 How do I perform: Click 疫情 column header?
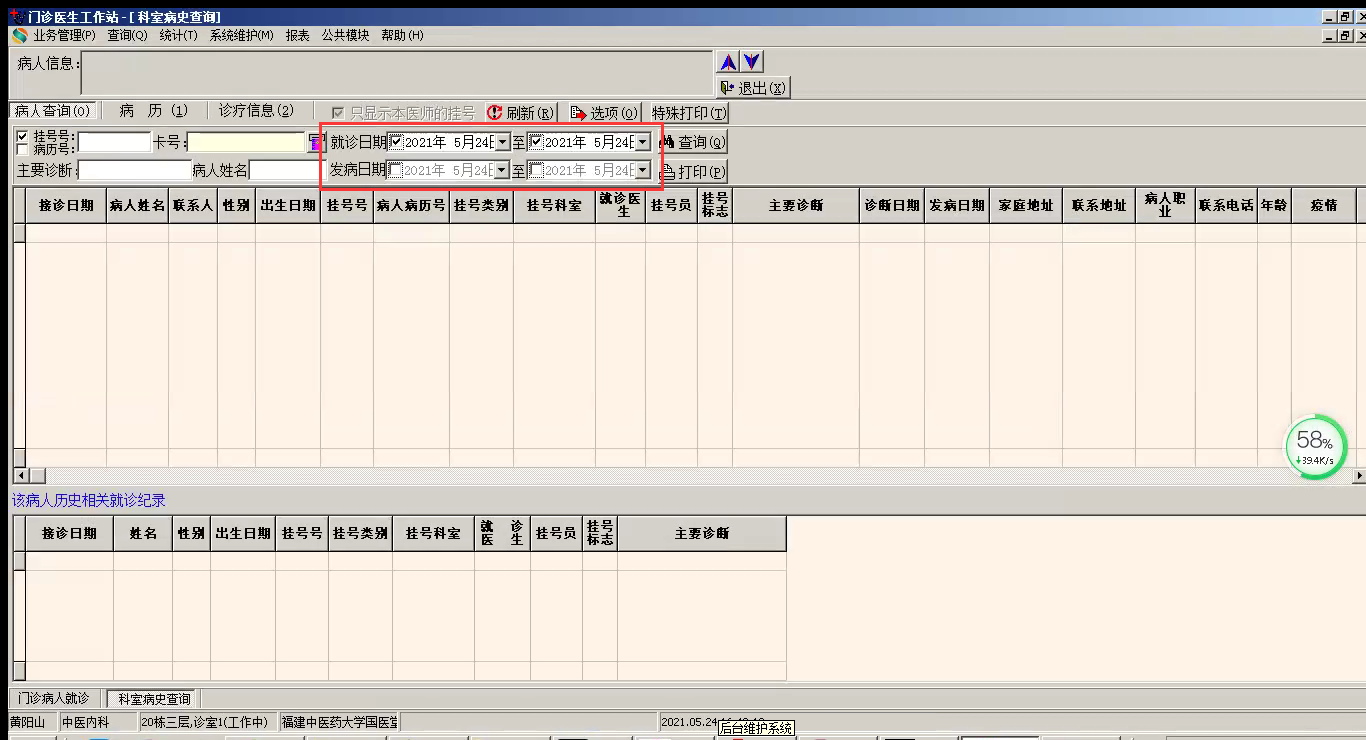click(x=1324, y=205)
